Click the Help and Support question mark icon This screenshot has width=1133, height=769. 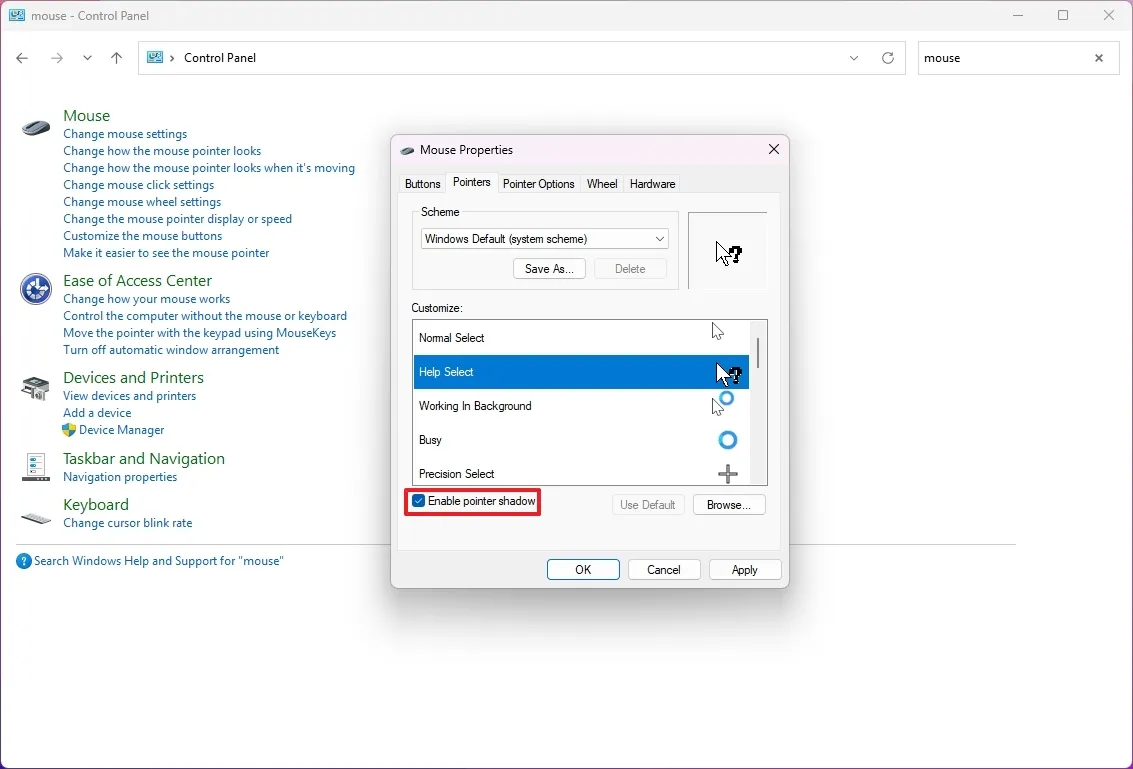point(22,560)
